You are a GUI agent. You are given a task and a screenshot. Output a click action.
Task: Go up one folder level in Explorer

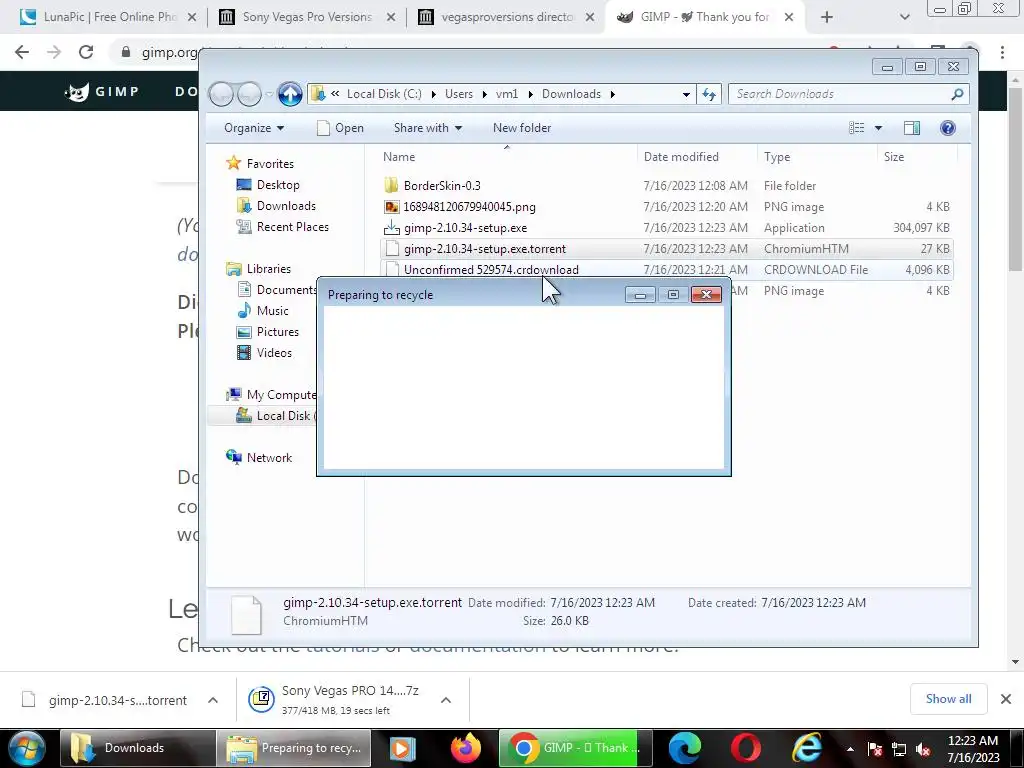(290, 94)
